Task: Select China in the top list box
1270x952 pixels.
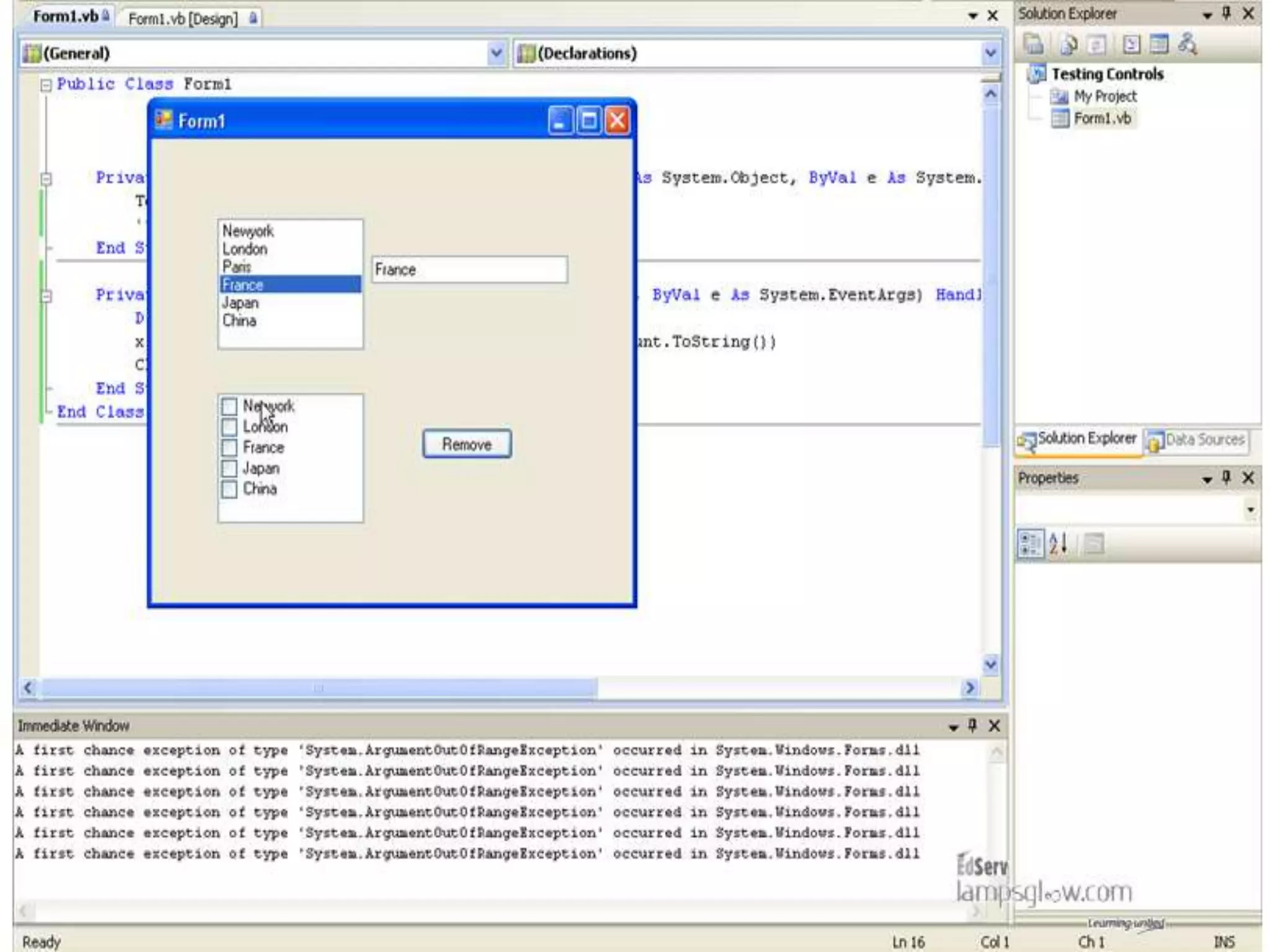Action: click(291, 321)
